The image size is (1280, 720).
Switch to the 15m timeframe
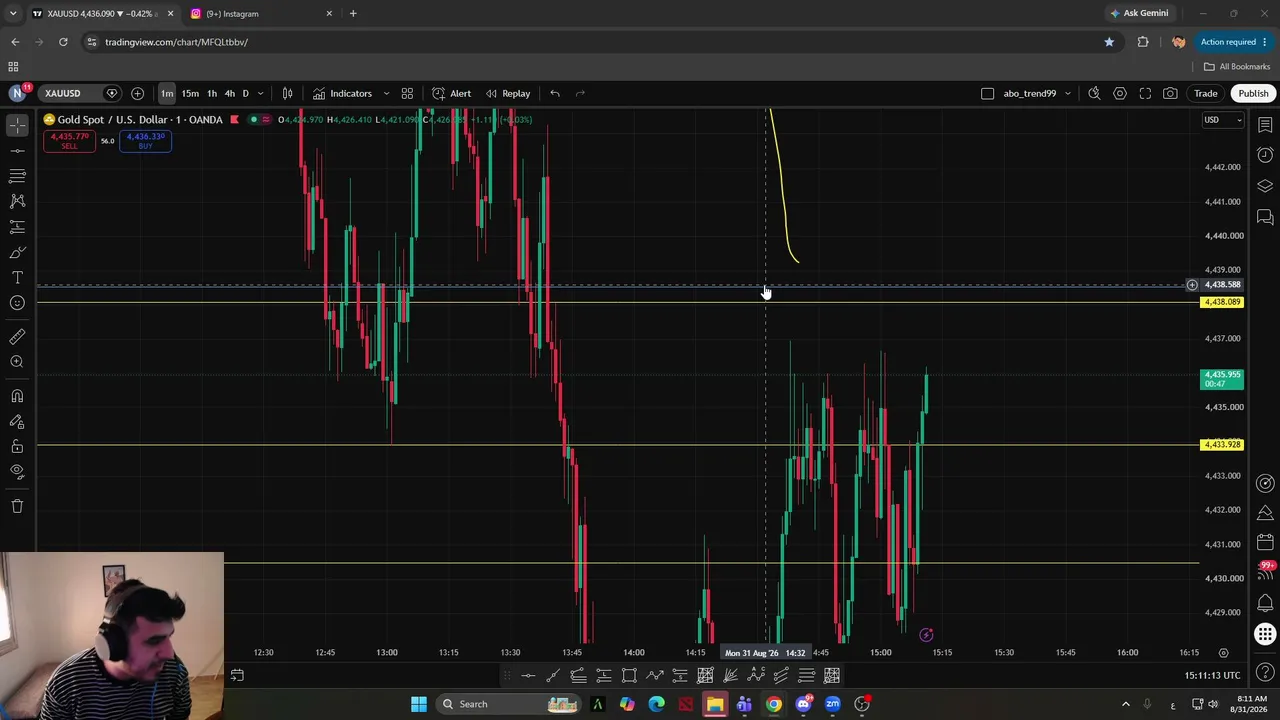[x=190, y=93]
